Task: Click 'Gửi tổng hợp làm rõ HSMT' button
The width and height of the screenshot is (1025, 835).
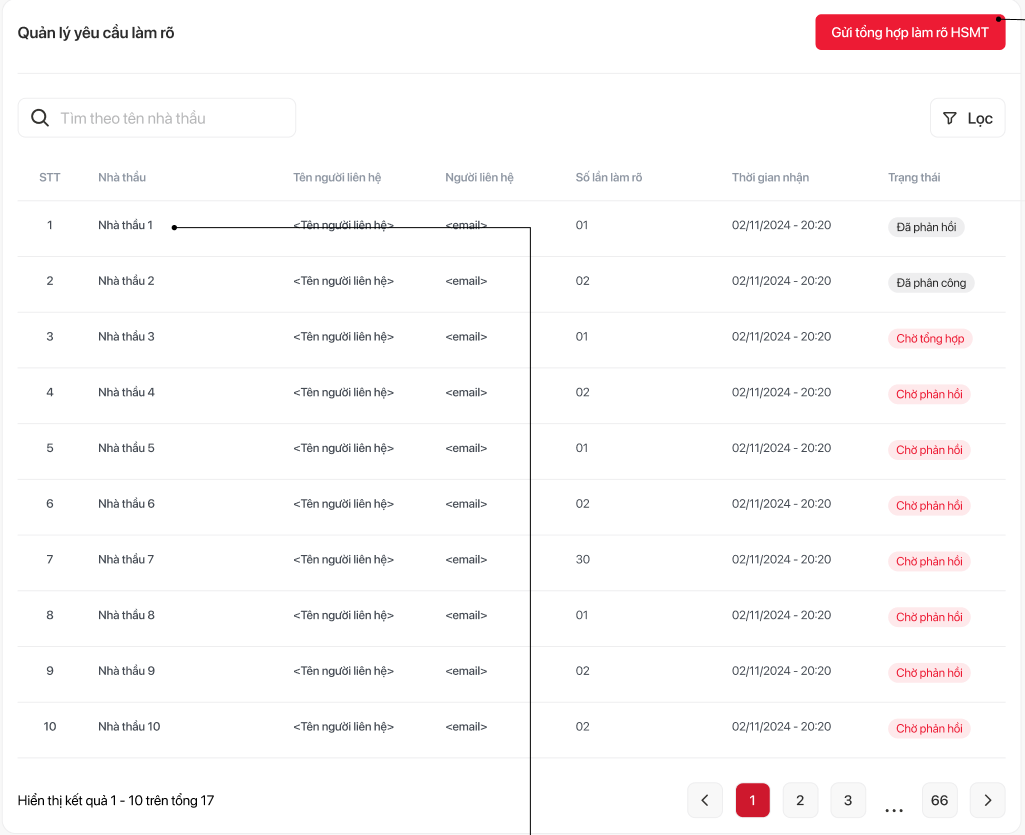Action: (x=910, y=33)
